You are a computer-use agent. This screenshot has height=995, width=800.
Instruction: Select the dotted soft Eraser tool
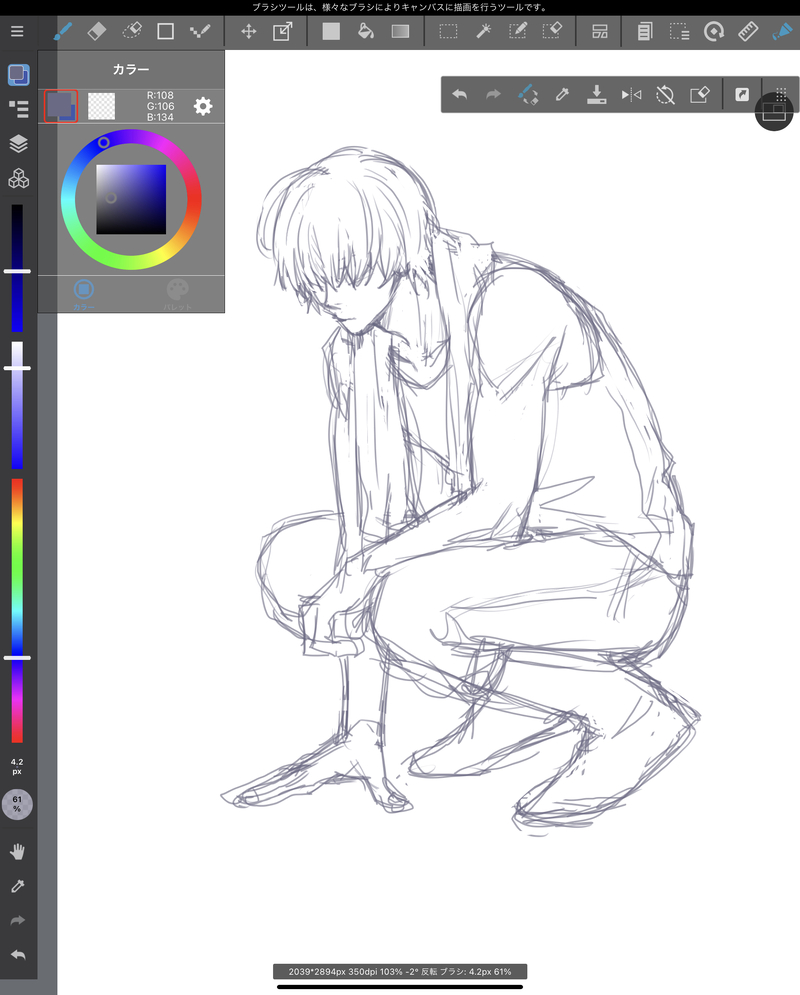131,31
